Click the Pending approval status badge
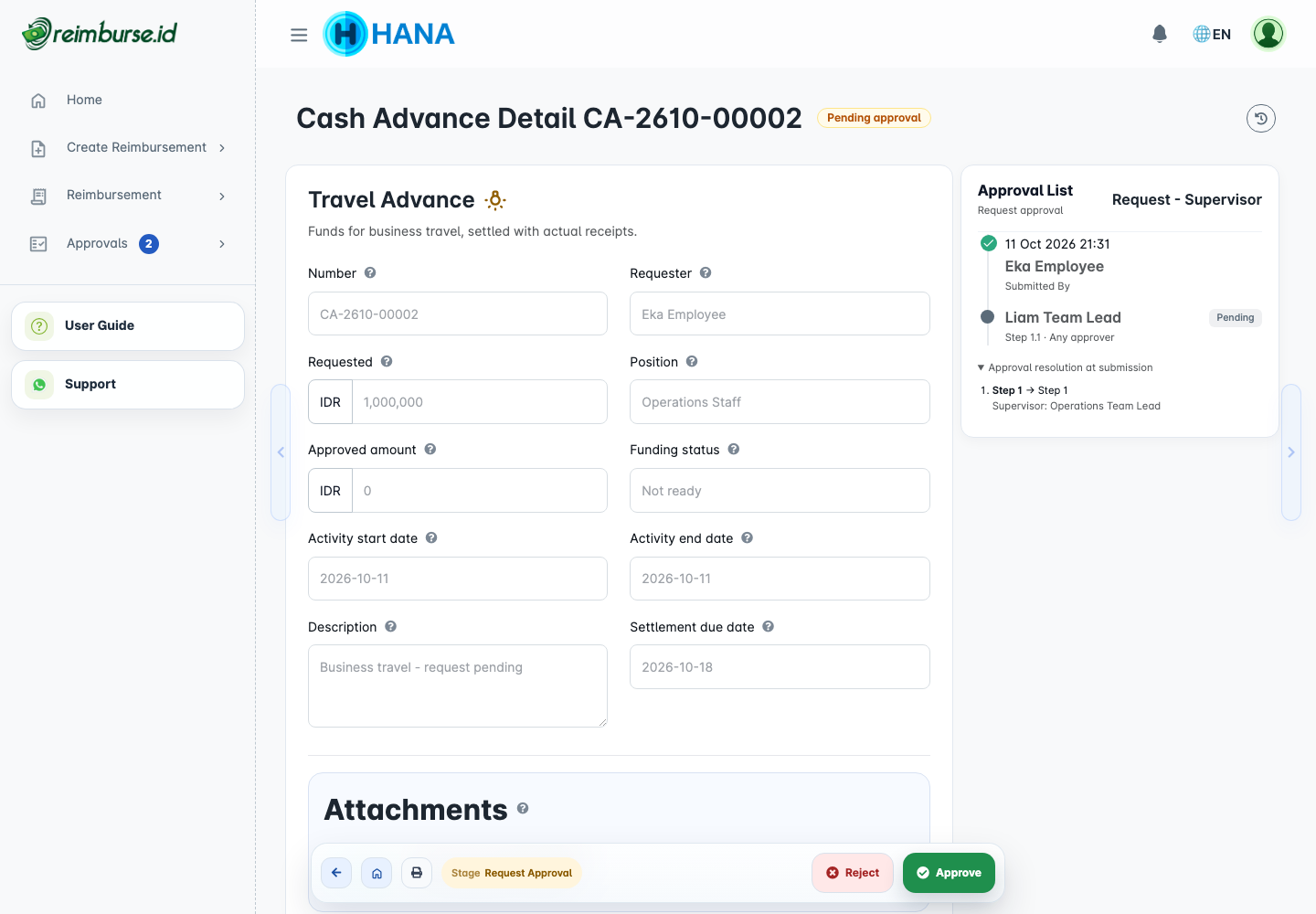The height and width of the screenshot is (914, 1316). [874, 118]
